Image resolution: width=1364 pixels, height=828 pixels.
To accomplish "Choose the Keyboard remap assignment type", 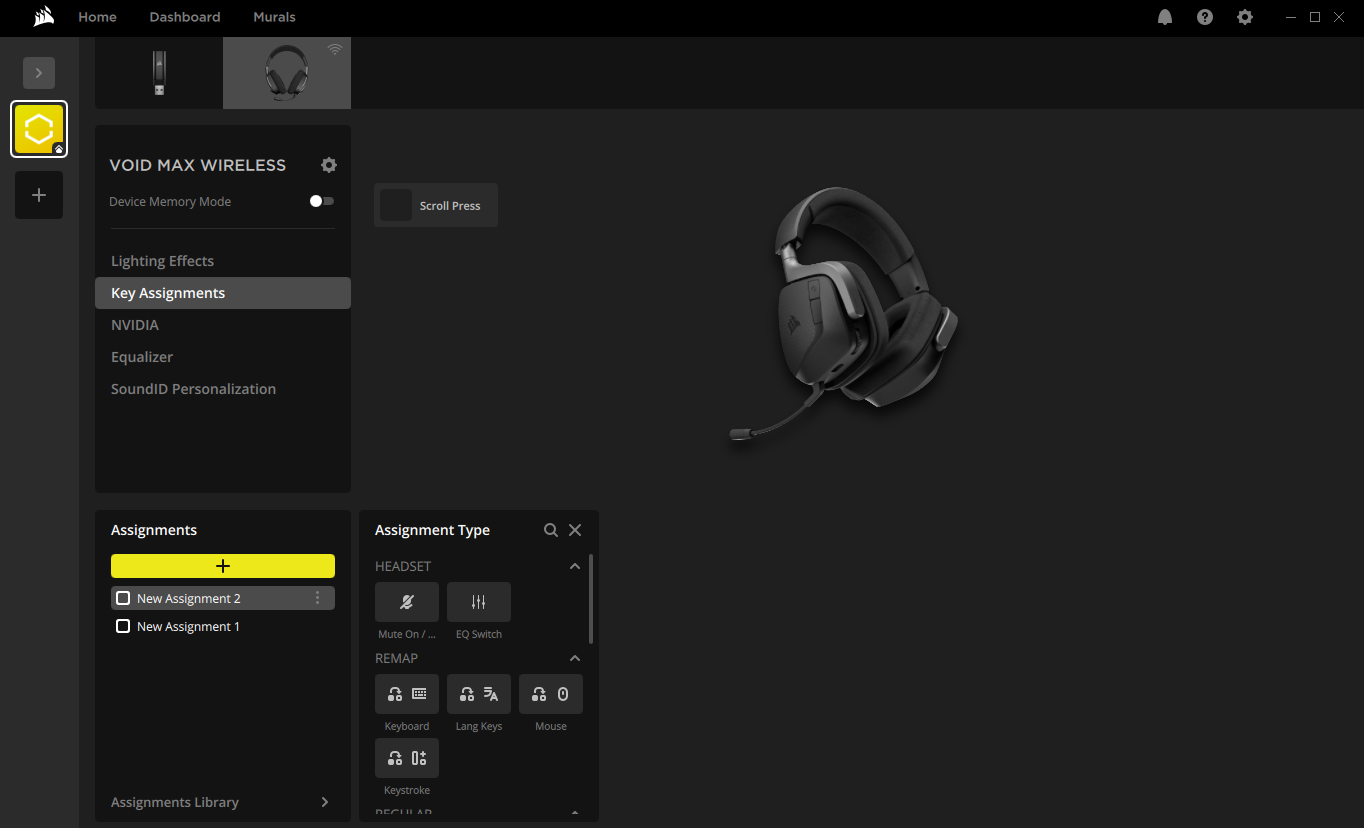I will (x=406, y=693).
